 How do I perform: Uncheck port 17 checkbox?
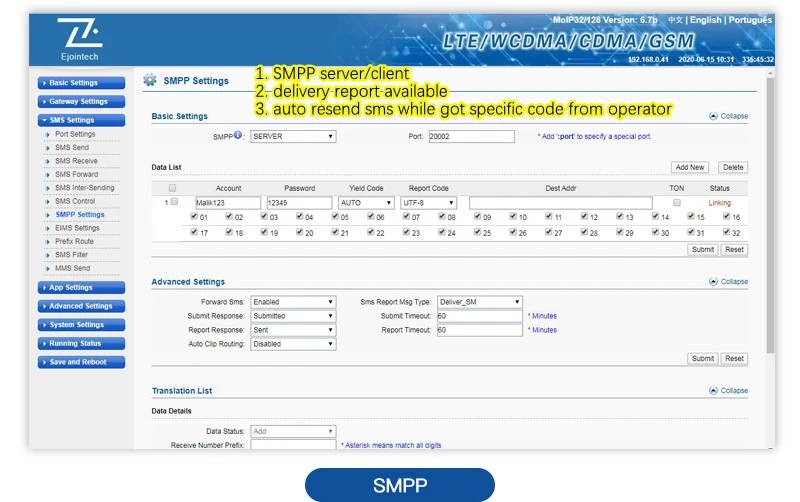coord(194,232)
